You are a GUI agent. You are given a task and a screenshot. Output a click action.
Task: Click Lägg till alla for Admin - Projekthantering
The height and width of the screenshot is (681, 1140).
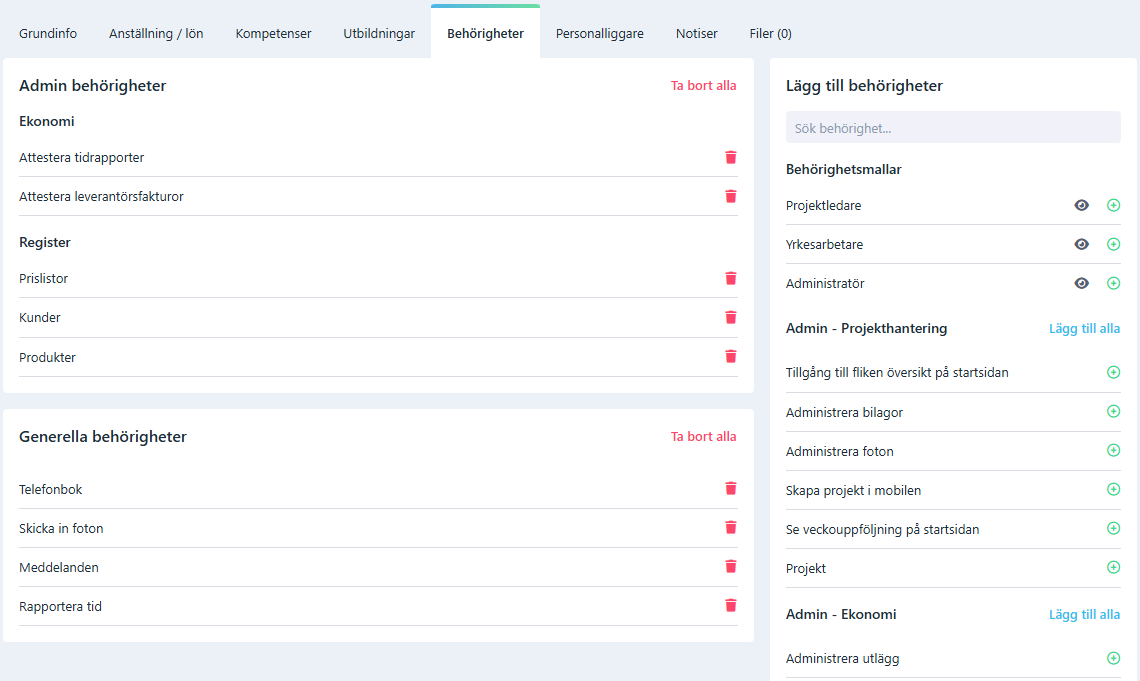[x=1084, y=329]
